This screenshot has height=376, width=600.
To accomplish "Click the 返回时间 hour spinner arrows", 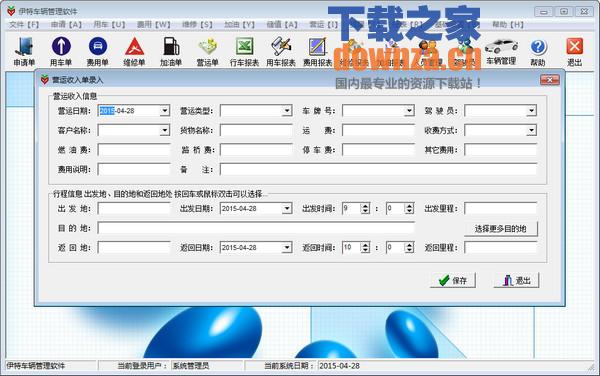I will 365,247.
